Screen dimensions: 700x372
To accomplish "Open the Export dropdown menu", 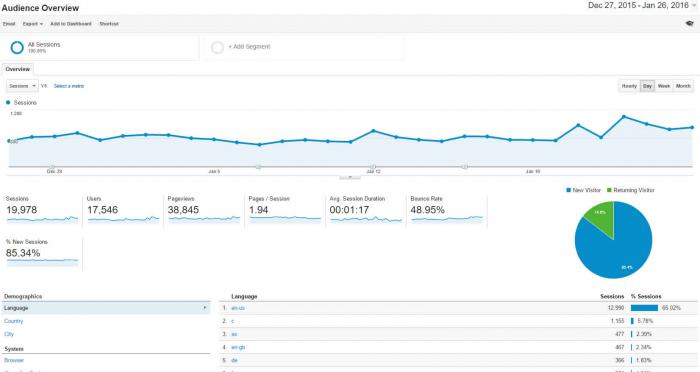I will click(33, 24).
